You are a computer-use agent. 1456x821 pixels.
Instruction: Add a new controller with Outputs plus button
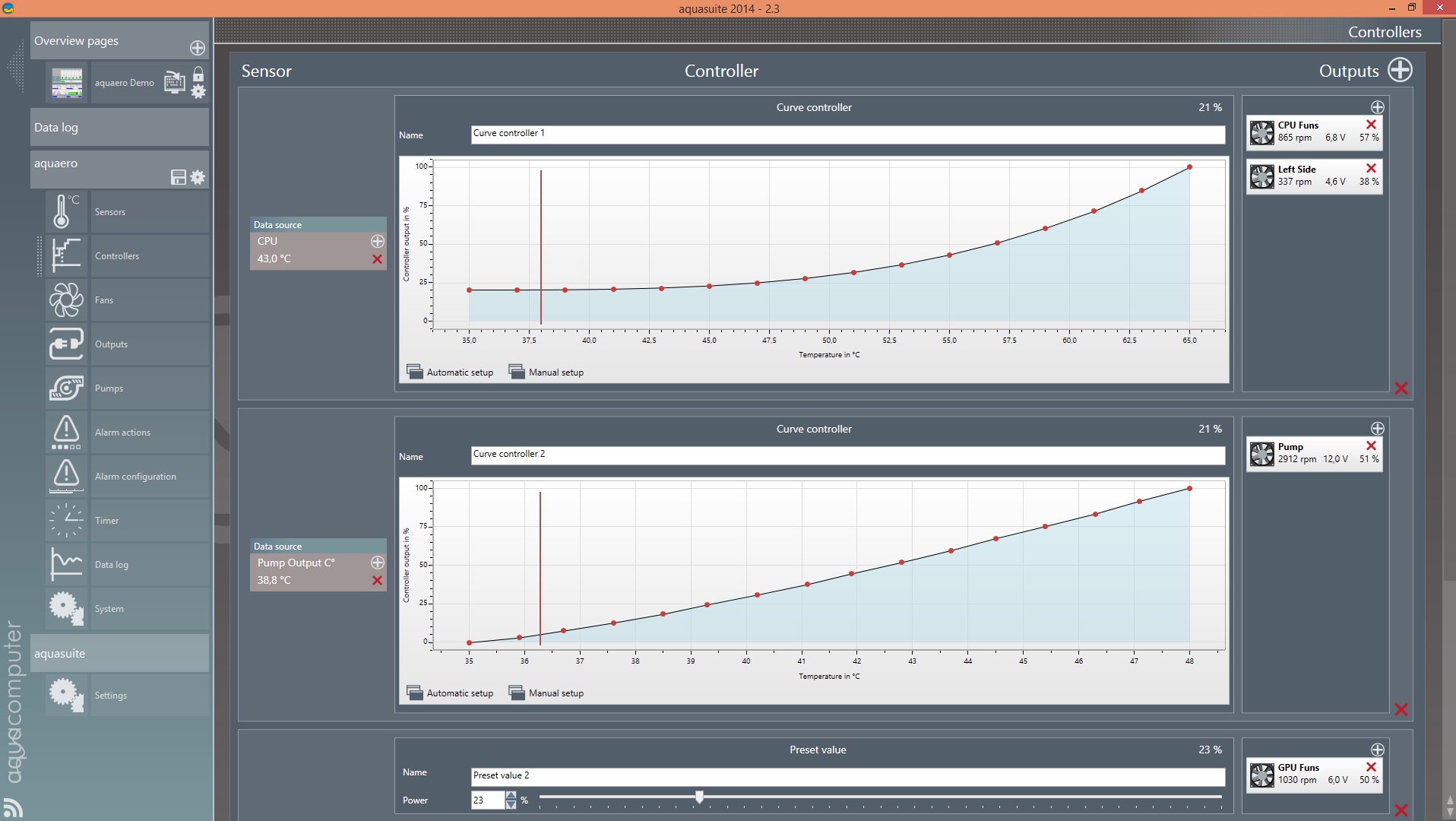pyautogui.click(x=1400, y=70)
